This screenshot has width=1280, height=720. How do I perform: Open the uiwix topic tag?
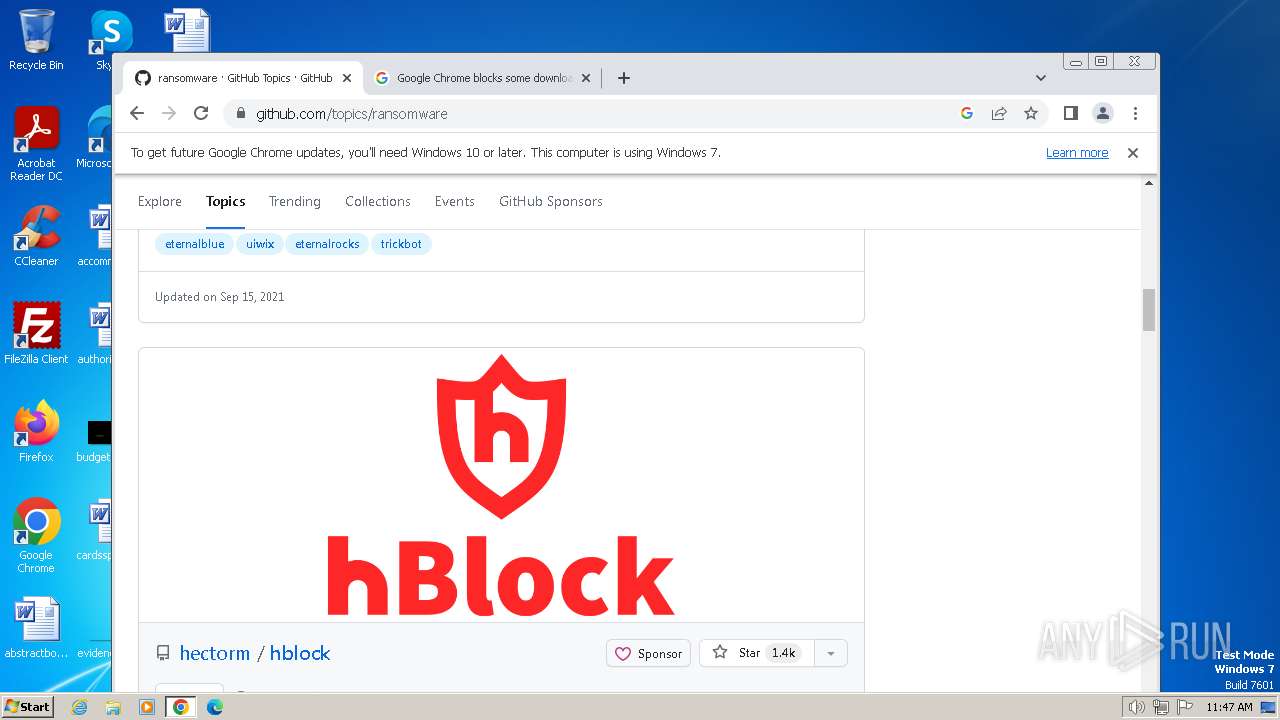260,244
